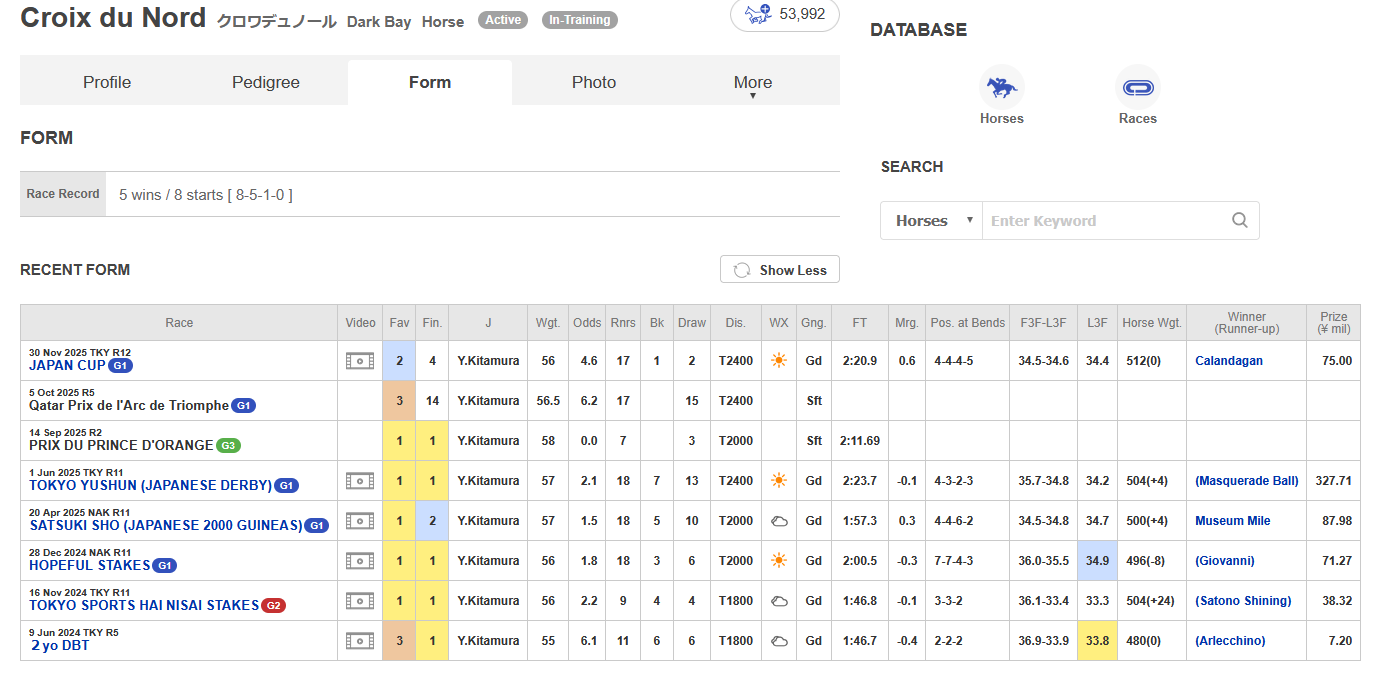The image size is (1376, 694).
Task: Click the Active status badge
Action: [x=503, y=20]
